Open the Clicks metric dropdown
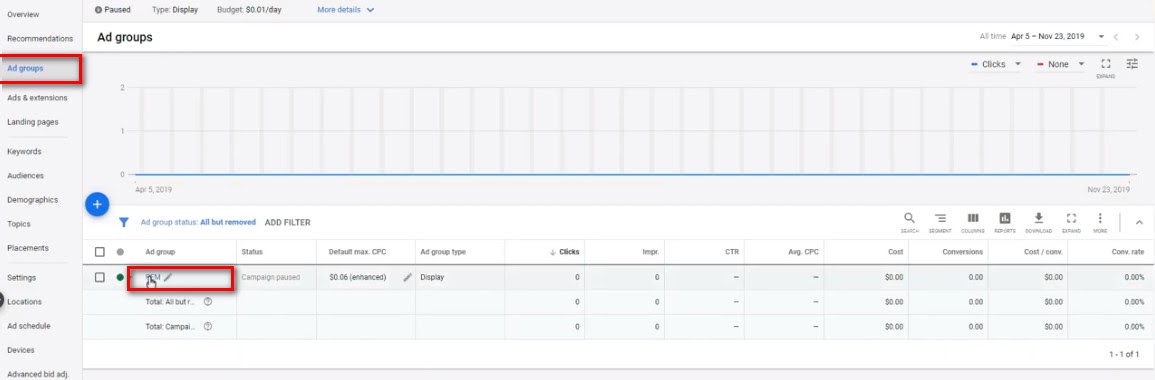 [996, 64]
